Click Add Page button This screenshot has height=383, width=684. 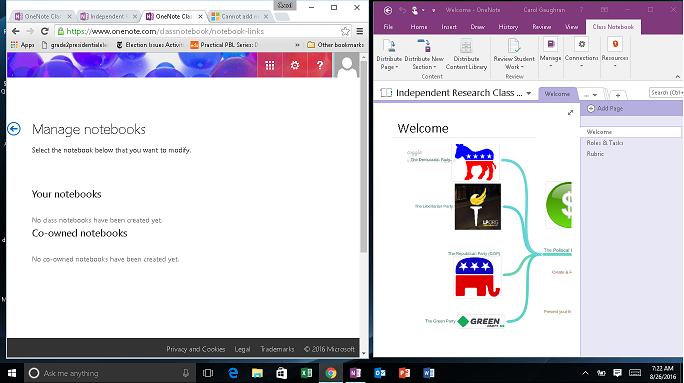click(605, 108)
